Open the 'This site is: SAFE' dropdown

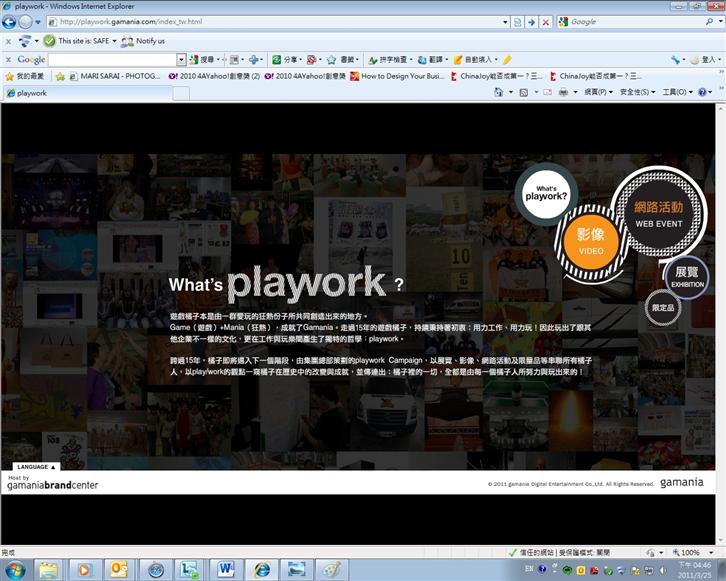(114, 41)
